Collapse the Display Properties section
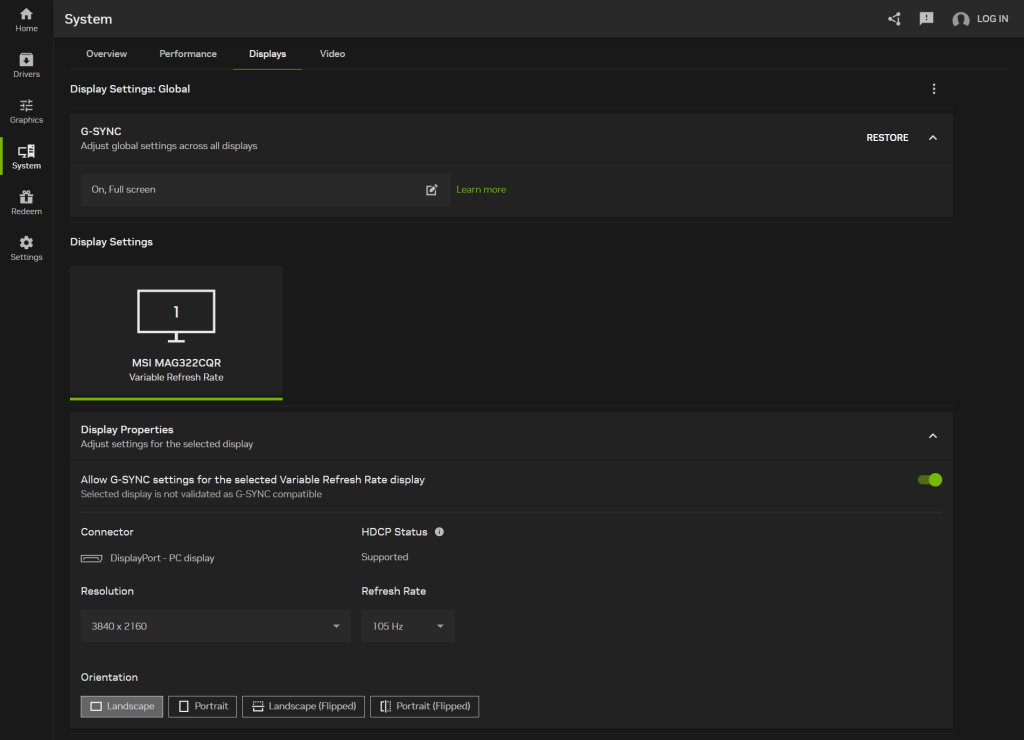 point(933,436)
